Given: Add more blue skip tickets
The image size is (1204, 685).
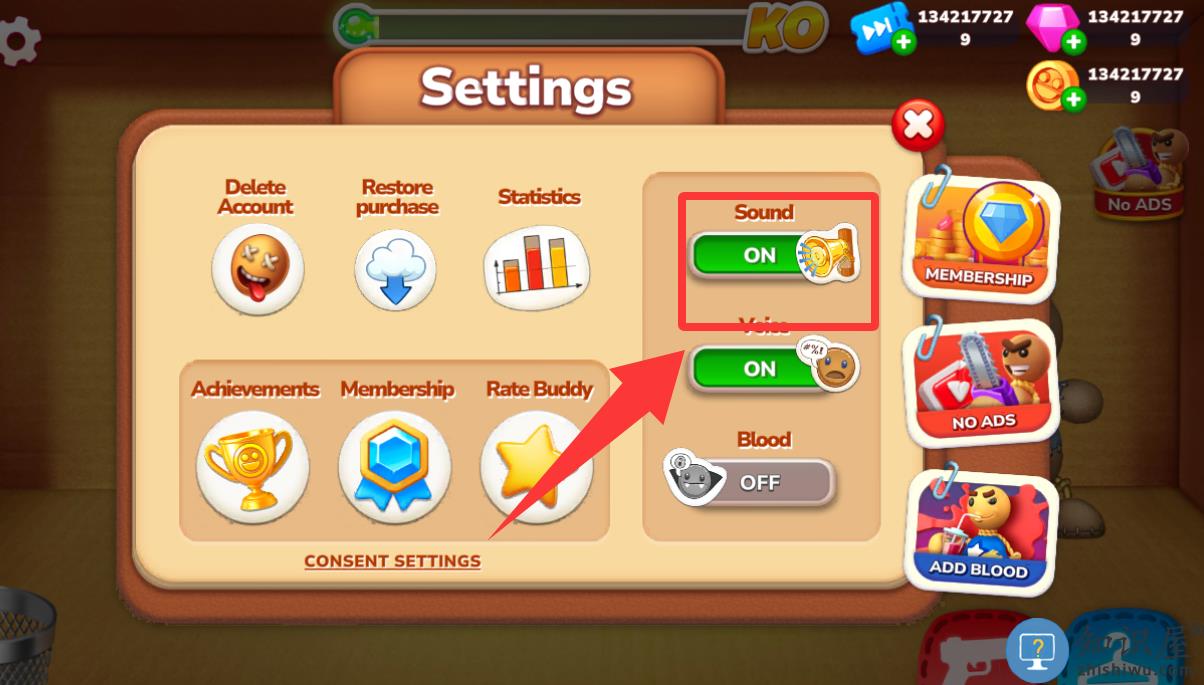Looking at the screenshot, I should pyautogui.click(x=903, y=41).
